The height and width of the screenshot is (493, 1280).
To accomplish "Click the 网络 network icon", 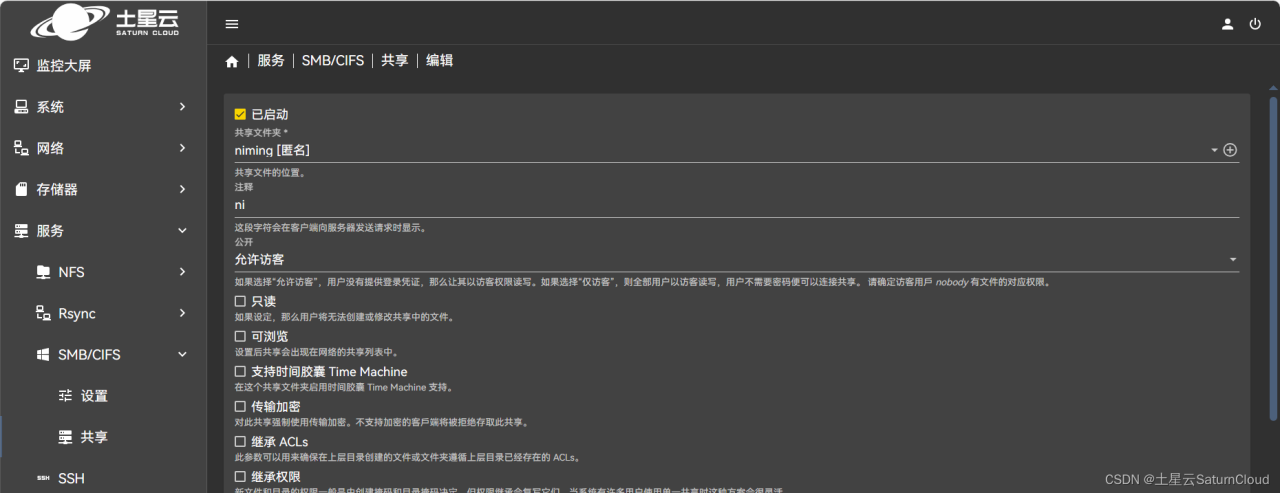I will [x=21, y=148].
